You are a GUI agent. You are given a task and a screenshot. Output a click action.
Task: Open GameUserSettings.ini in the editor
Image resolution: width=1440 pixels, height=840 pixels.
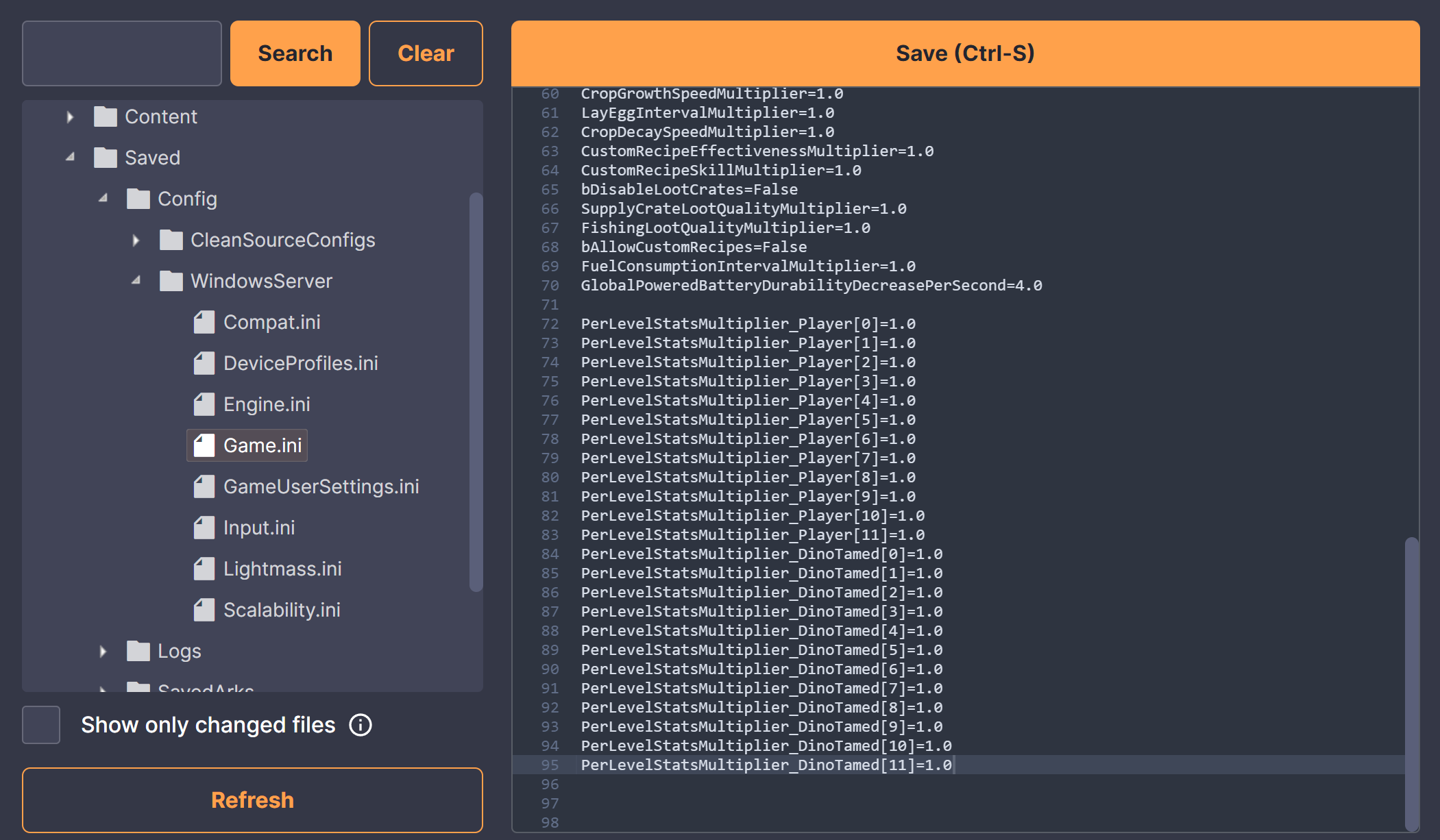tap(321, 486)
